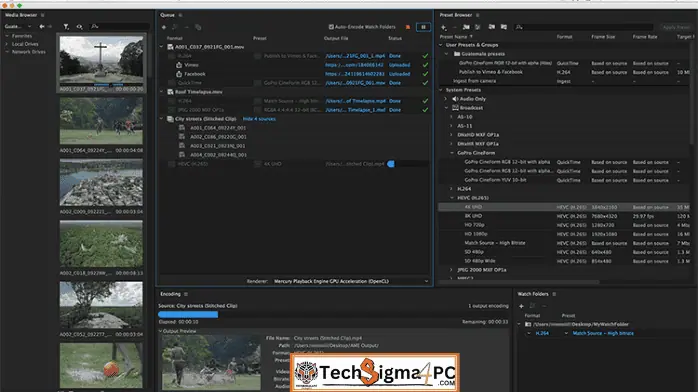Click the Media Browser forward arrow
This screenshot has width=698, height=392.
pos(49,27)
